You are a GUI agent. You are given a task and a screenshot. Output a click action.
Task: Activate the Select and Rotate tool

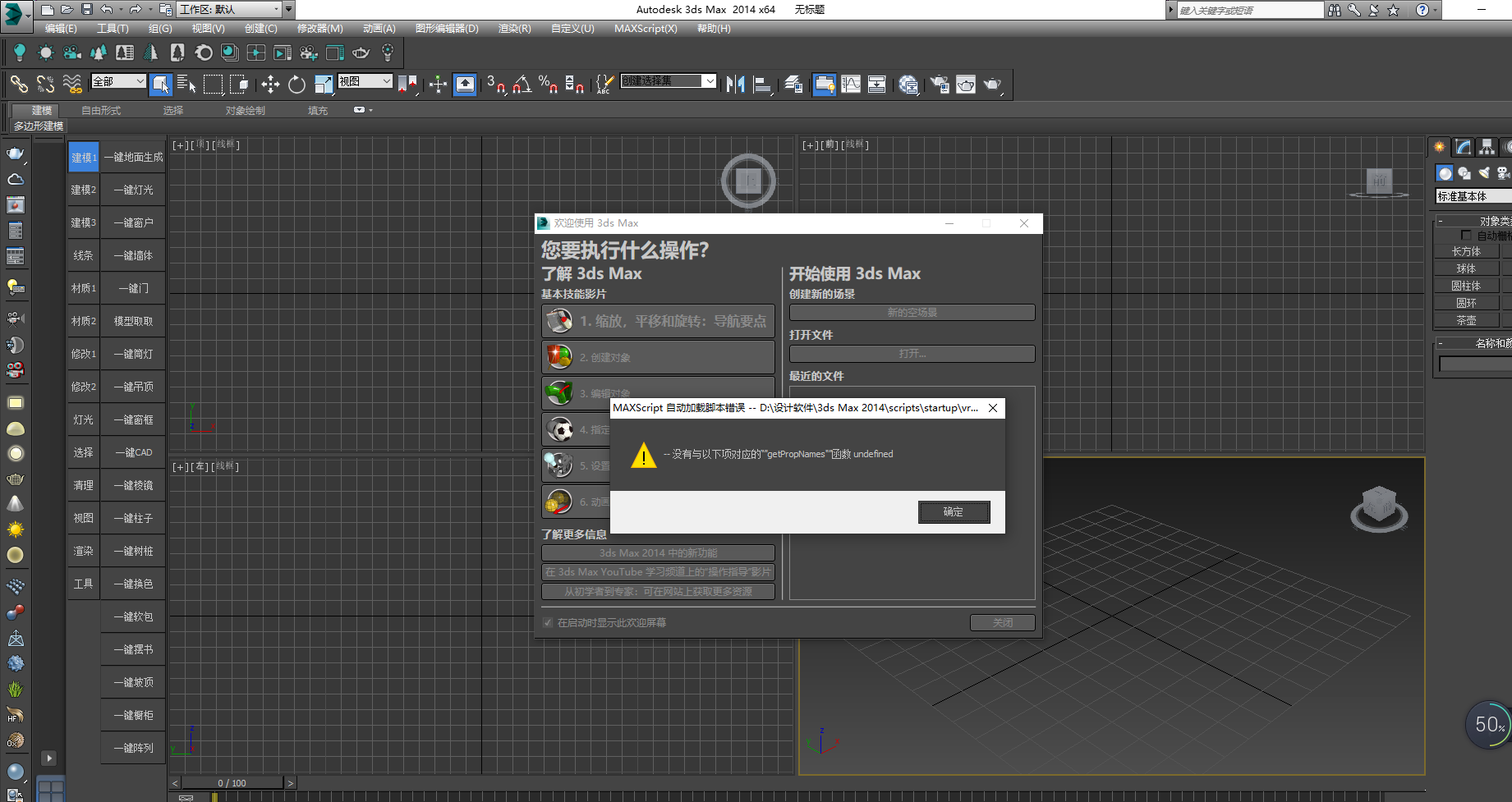point(296,84)
